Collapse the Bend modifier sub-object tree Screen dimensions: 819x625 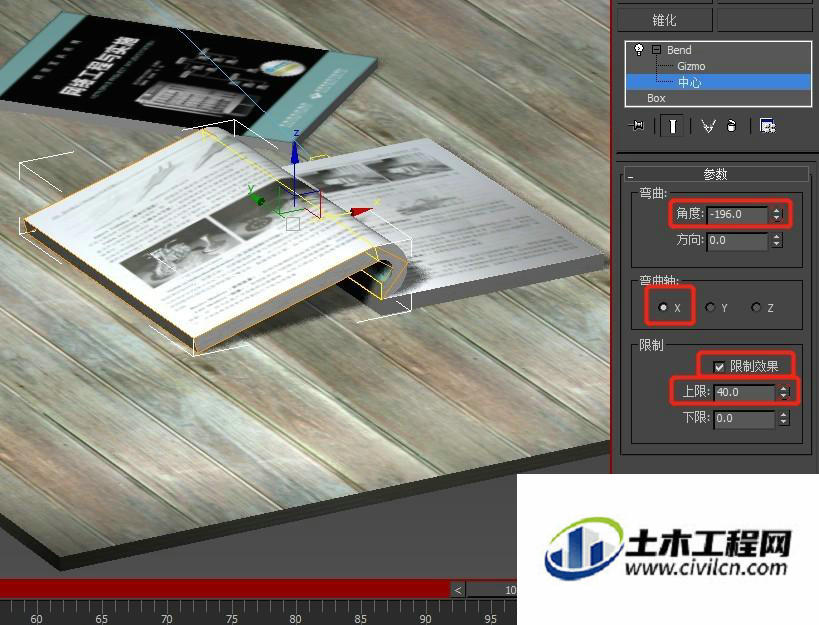pos(657,50)
